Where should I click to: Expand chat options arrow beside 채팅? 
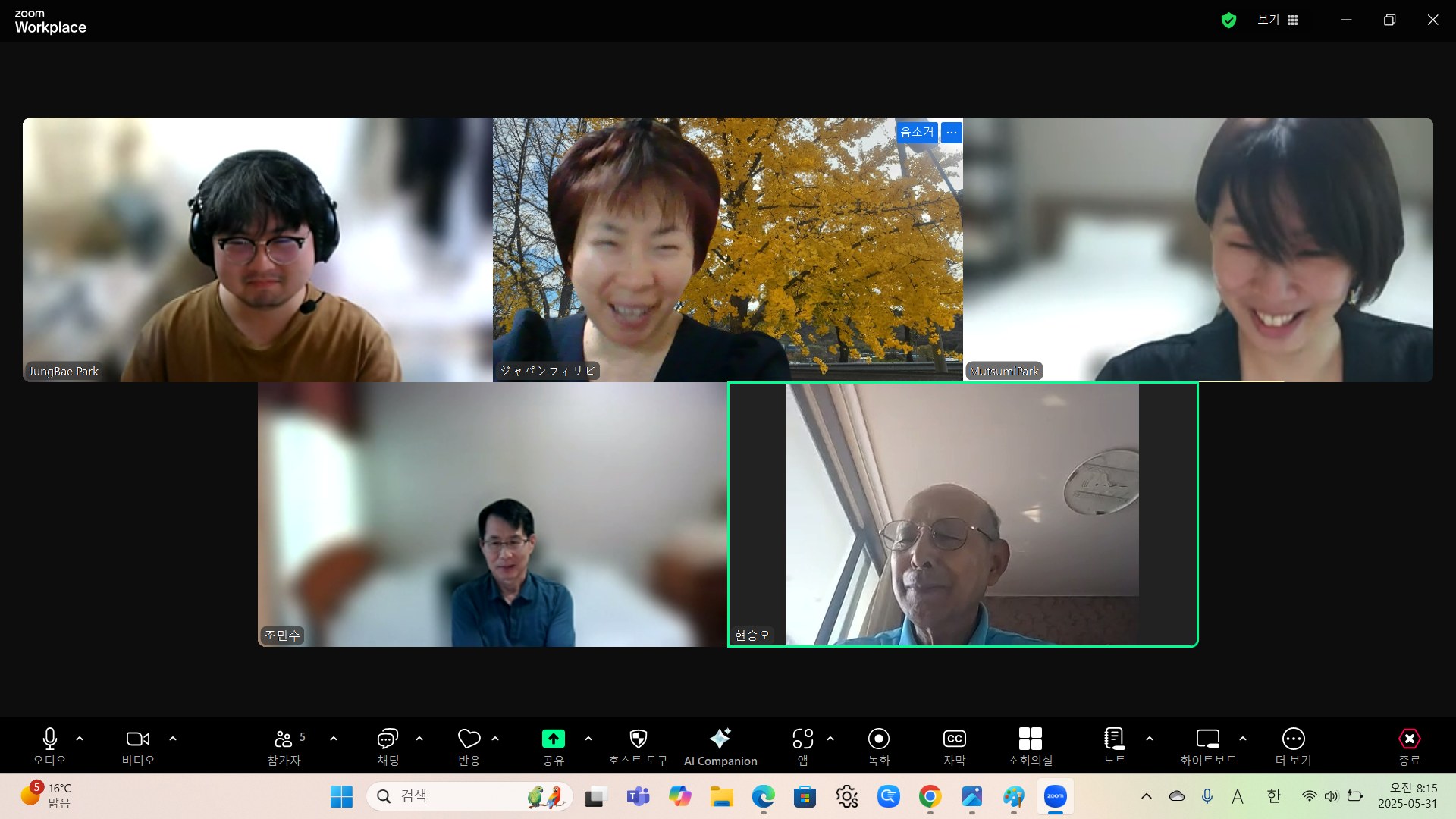(x=419, y=739)
